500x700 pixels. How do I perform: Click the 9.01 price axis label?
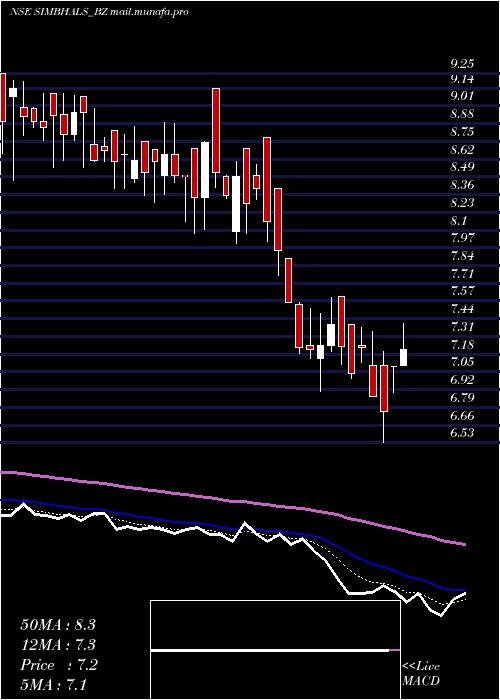462,96
